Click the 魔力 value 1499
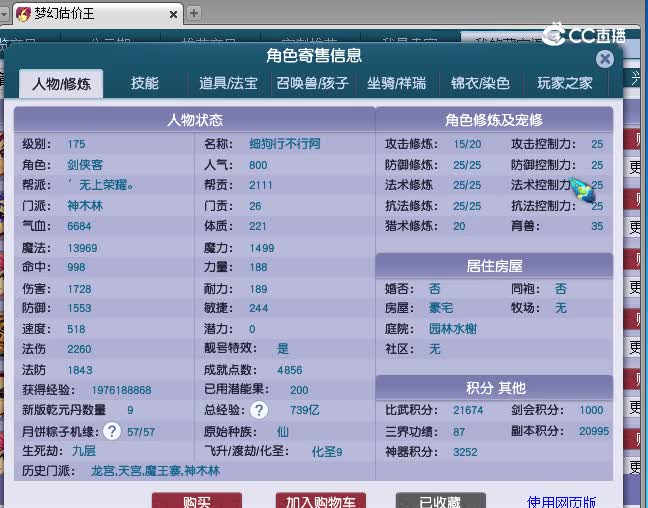 (262, 248)
